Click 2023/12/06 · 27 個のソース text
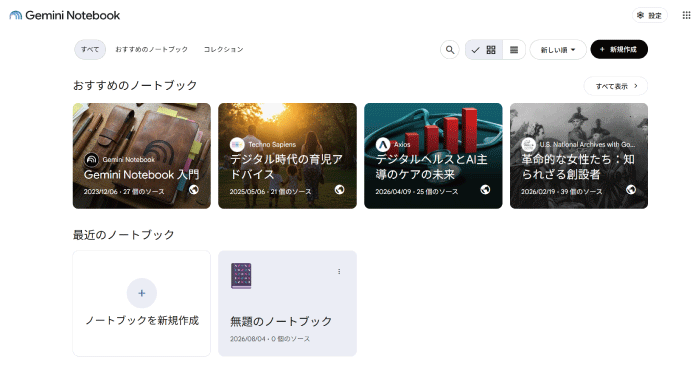The image size is (698, 365). (x=124, y=192)
